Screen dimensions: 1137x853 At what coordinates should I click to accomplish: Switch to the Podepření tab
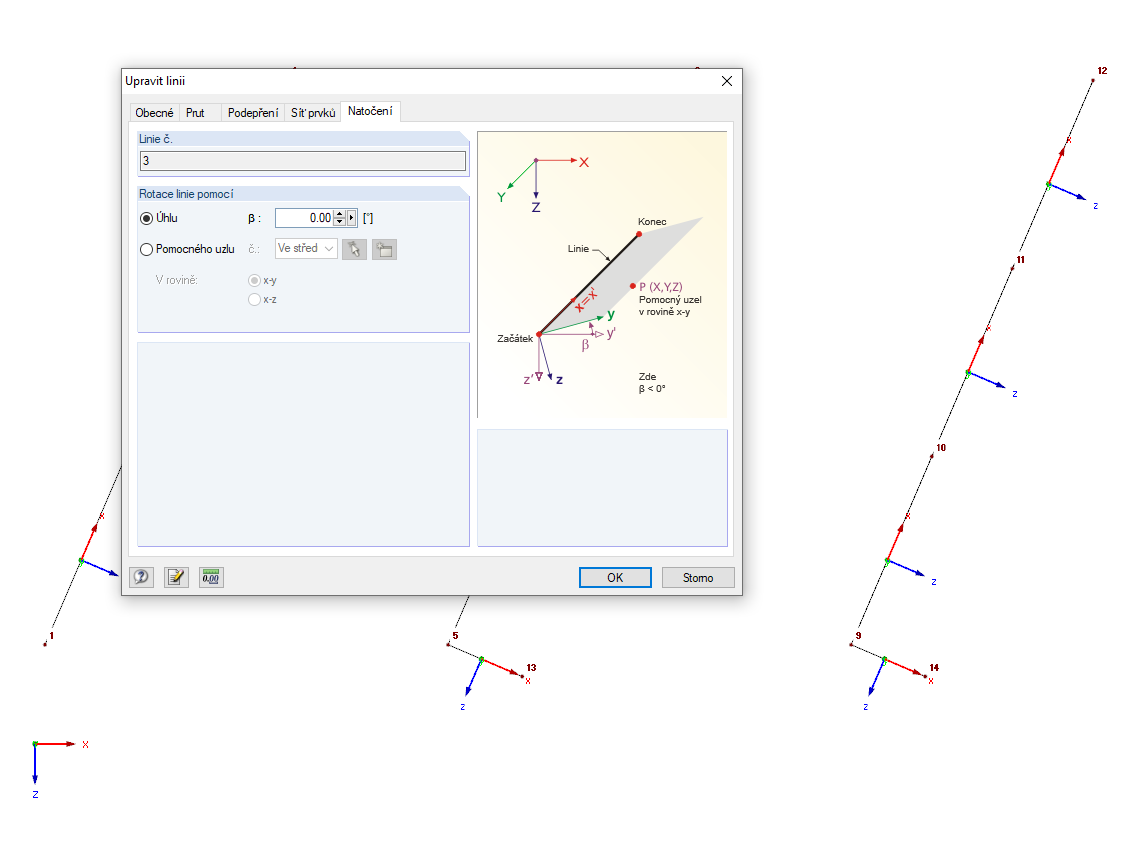252,112
